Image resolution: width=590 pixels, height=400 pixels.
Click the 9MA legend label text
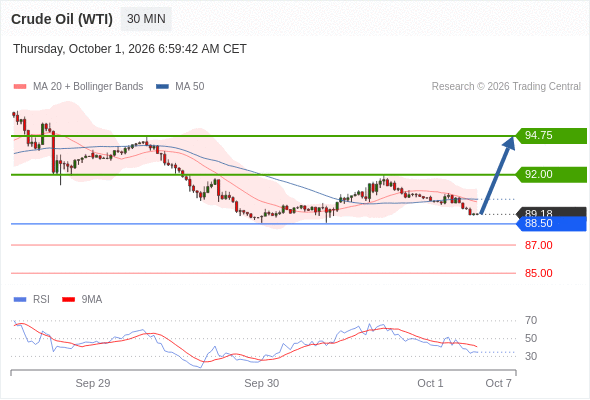coord(92,300)
